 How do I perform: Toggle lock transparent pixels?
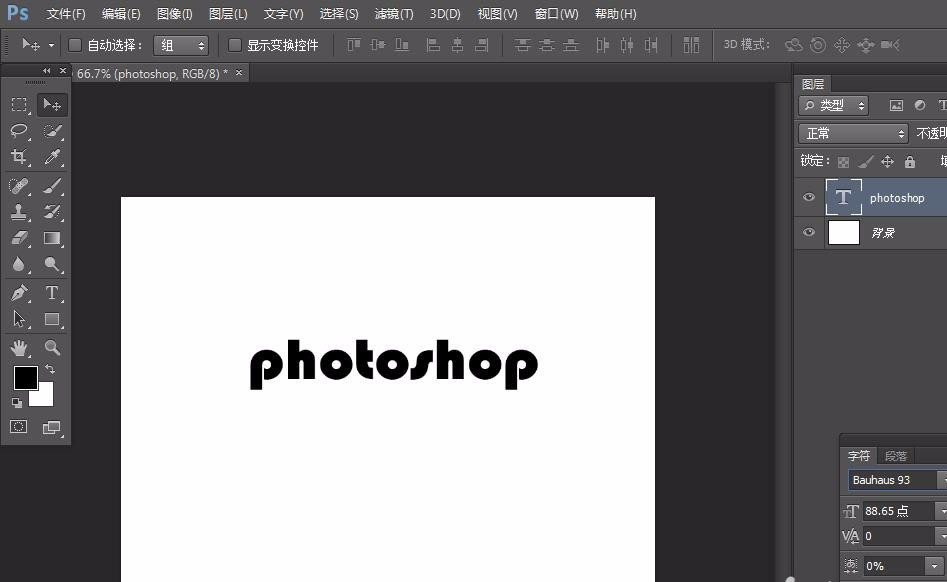(844, 162)
